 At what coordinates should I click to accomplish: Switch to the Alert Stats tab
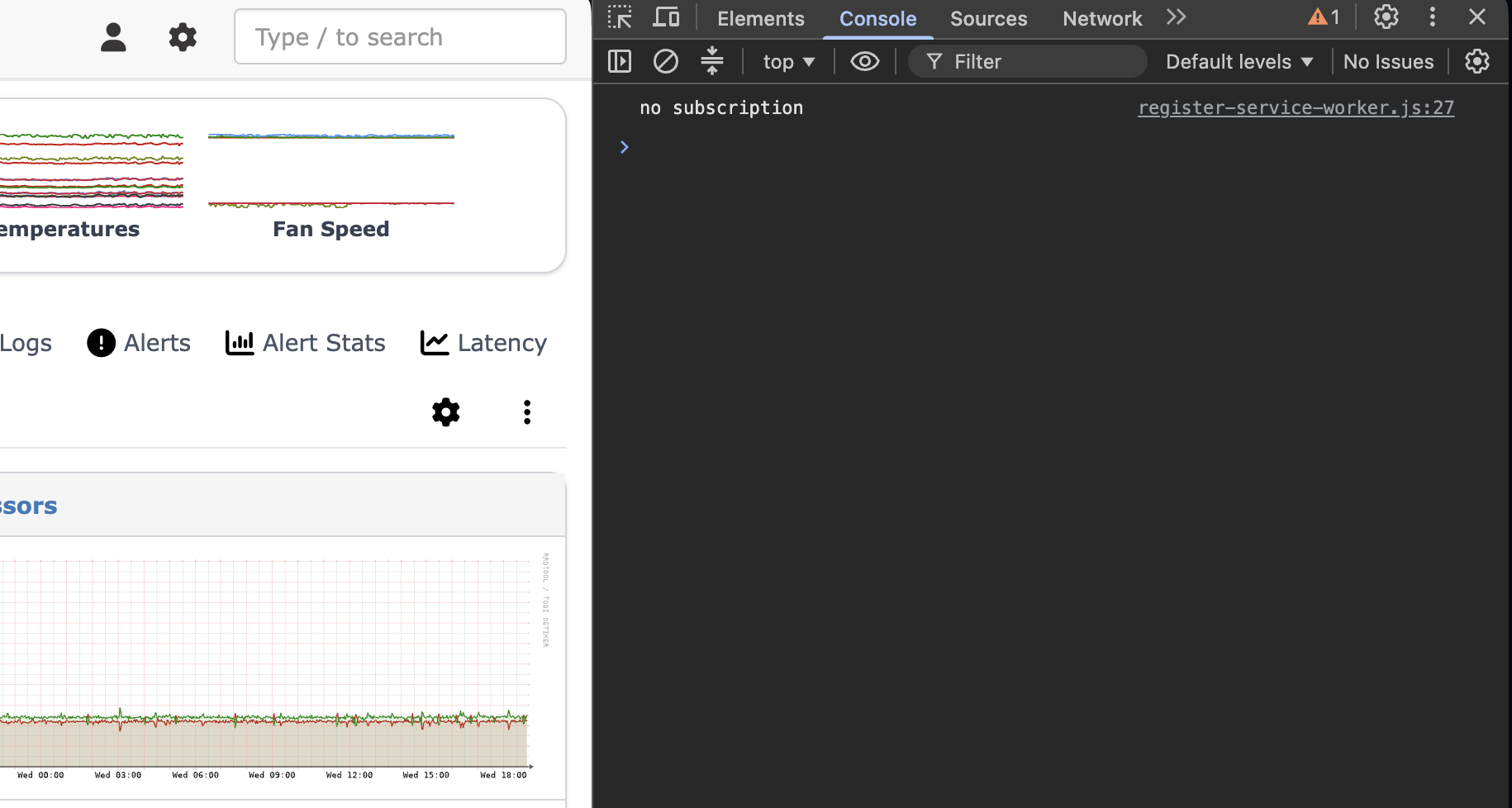[x=306, y=343]
